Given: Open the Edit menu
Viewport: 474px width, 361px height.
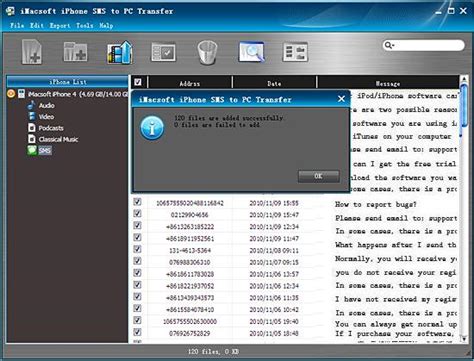Looking at the screenshot, I should (x=37, y=25).
